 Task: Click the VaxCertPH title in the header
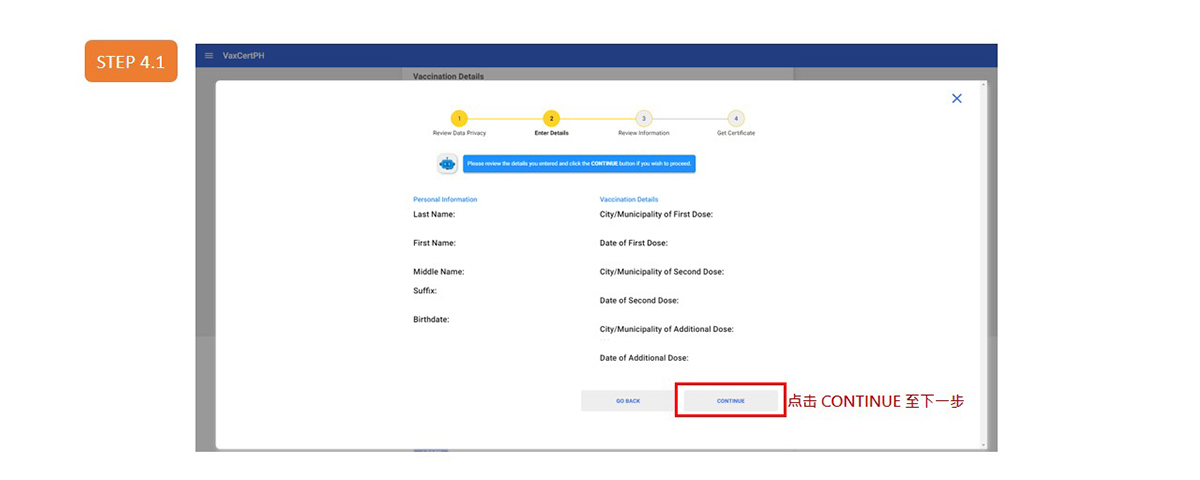click(243, 56)
